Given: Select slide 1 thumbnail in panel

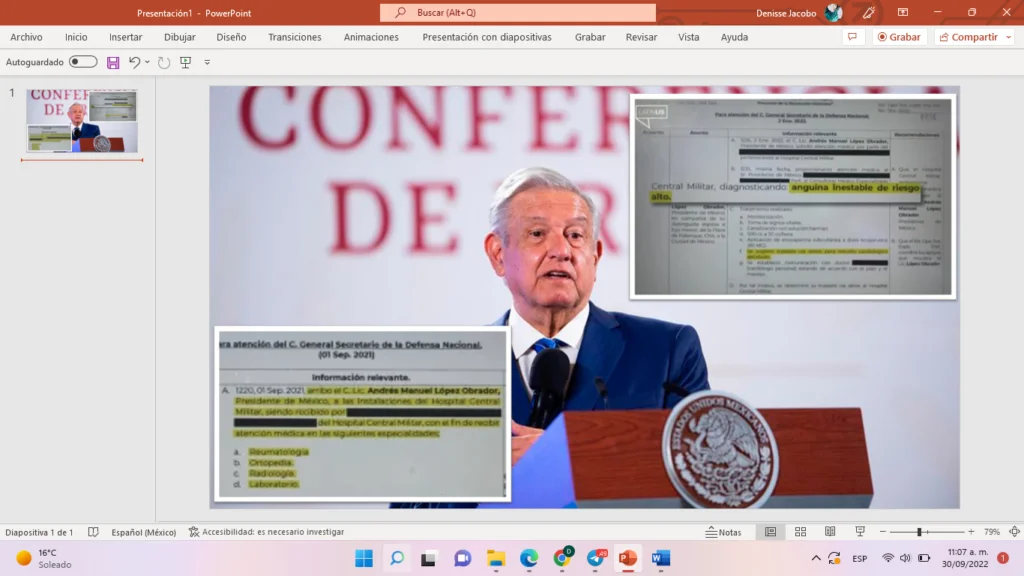Looking at the screenshot, I should pos(82,121).
